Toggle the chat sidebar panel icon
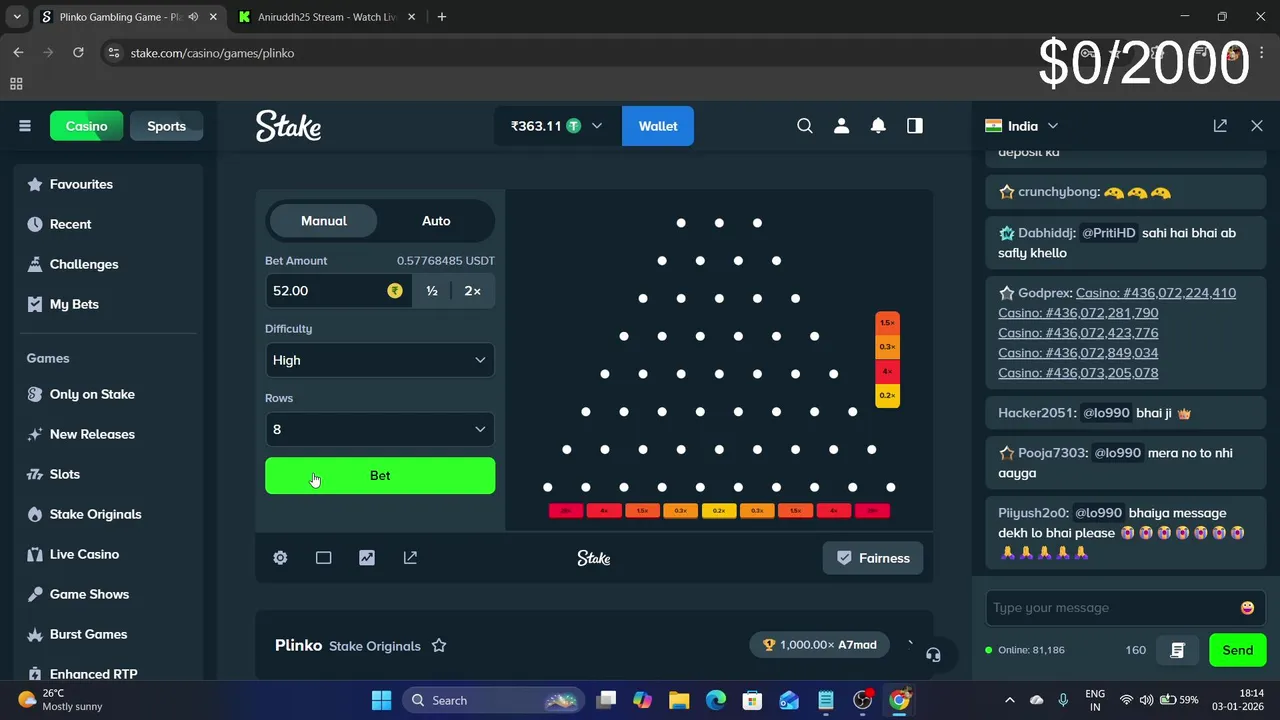Viewport: 1280px width, 720px height. (915, 126)
